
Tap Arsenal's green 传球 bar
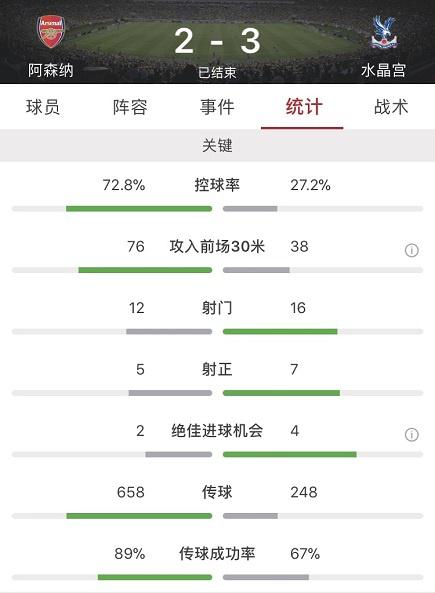click(x=139, y=516)
